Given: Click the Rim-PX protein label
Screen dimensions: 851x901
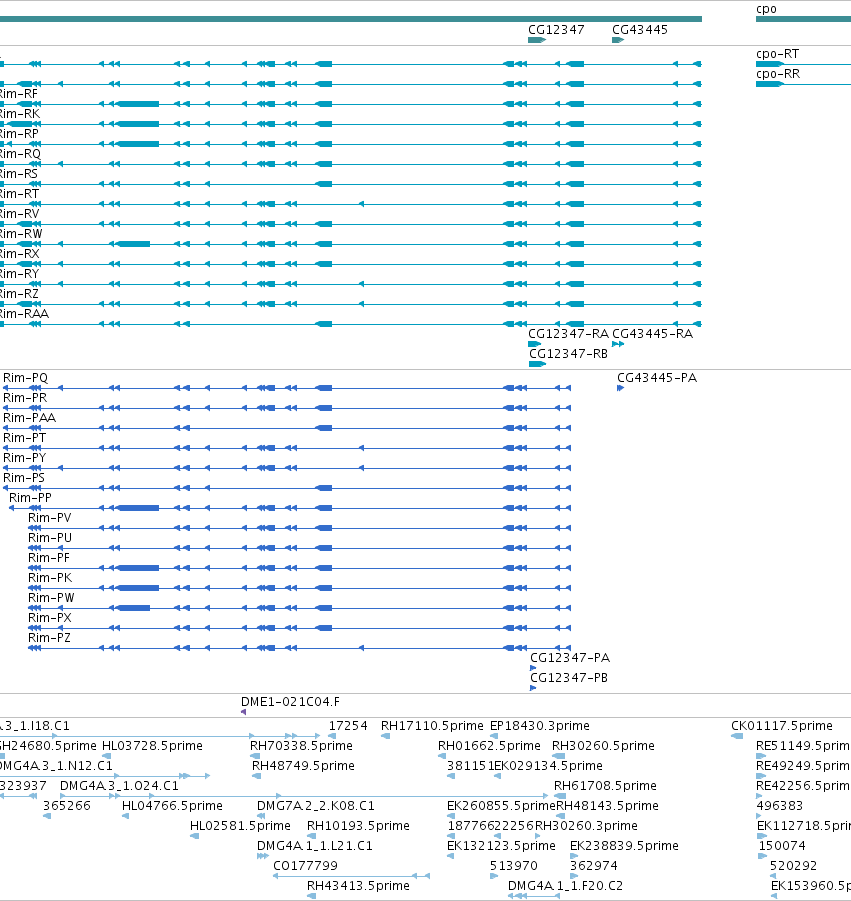Looking at the screenshot, I should [49, 618].
